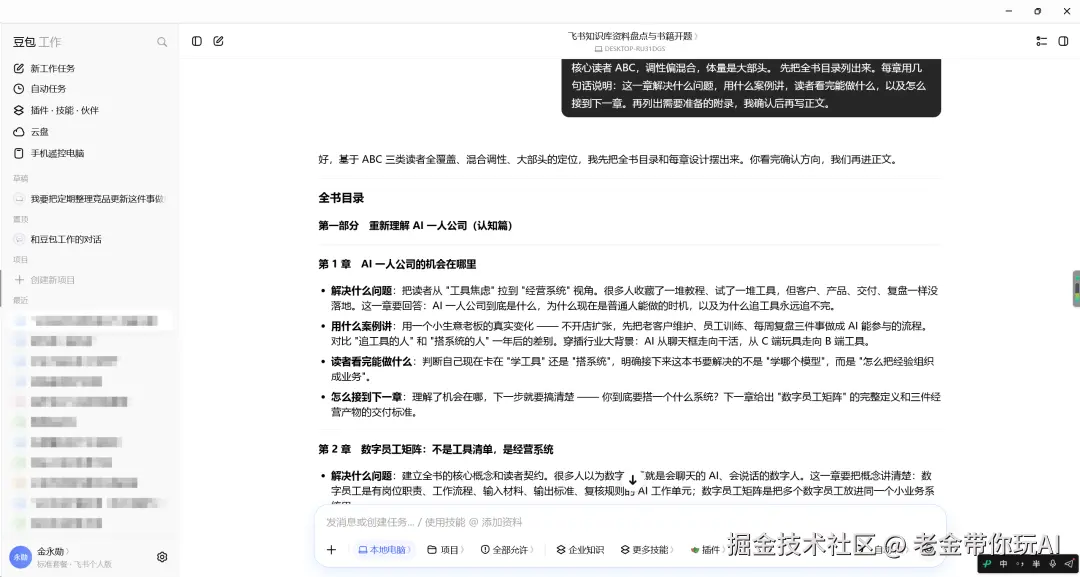Click the first blurred recent conversation row
Image resolution: width=1080 pixels, height=577 pixels.
click(89, 321)
